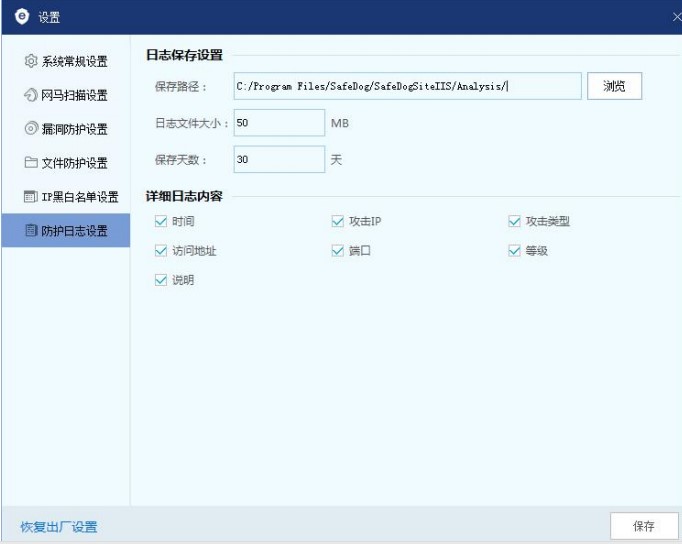Open 系统常规设置 settings page
Image resolution: width=682 pixels, height=544 pixels.
66,61
